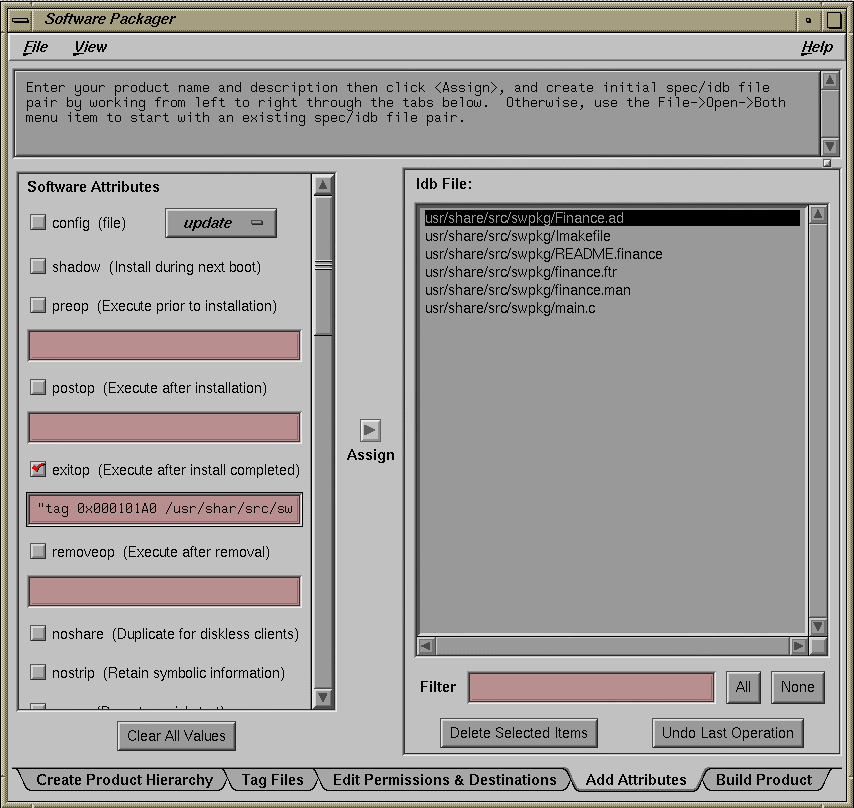Switch to the Build Product tab

(765, 780)
